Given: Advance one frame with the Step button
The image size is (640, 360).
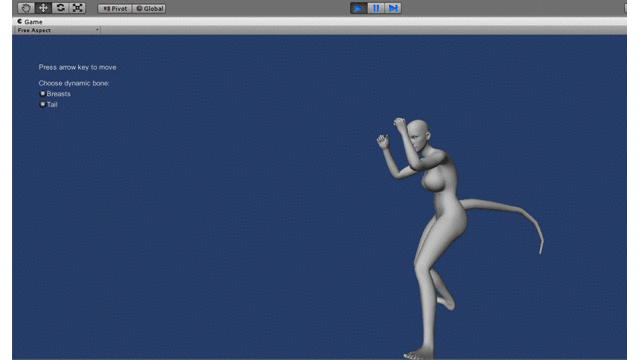Looking at the screenshot, I should pyautogui.click(x=393, y=8).
